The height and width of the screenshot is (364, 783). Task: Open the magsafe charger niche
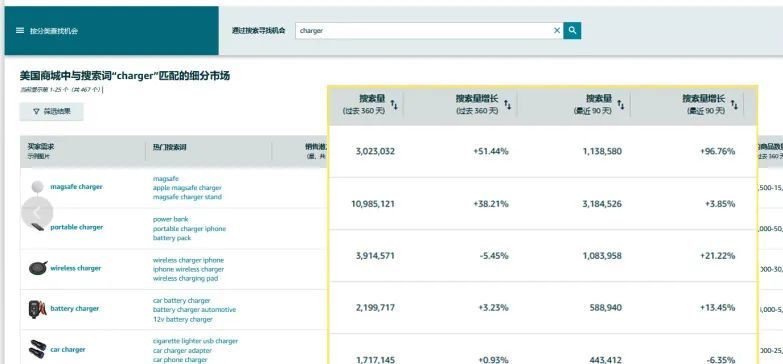[x=76, y=187]
